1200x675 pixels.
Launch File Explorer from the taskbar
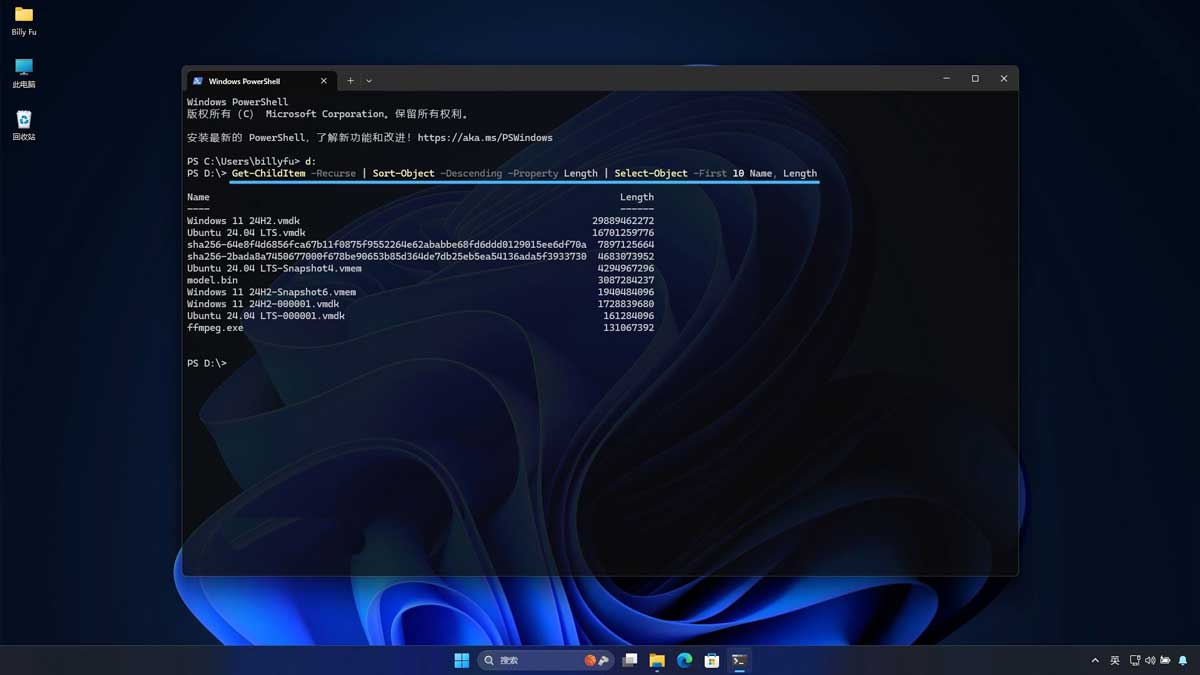657,660
